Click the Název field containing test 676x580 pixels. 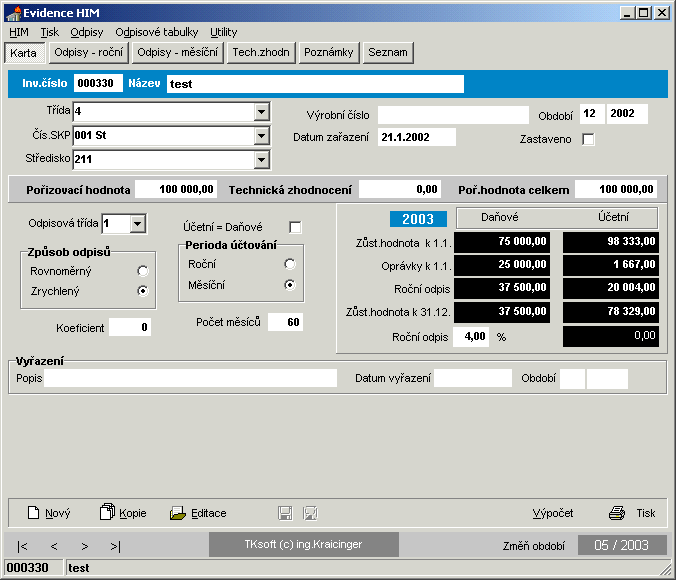316,84
